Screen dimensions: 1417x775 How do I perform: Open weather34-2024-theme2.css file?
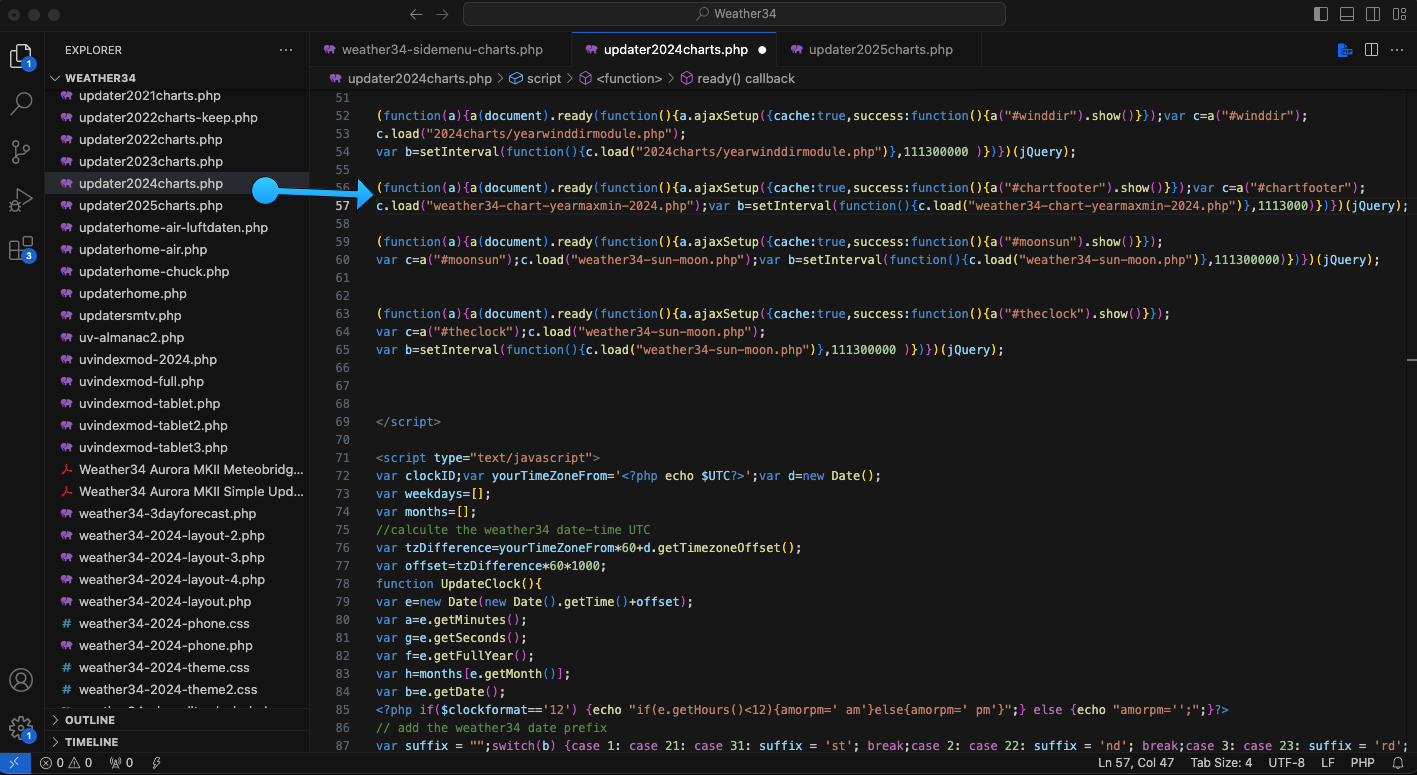click(177, 689)
